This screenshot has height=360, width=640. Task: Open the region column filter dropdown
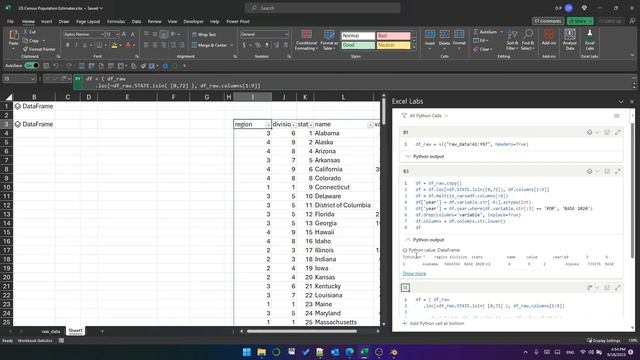coord(268,124)
